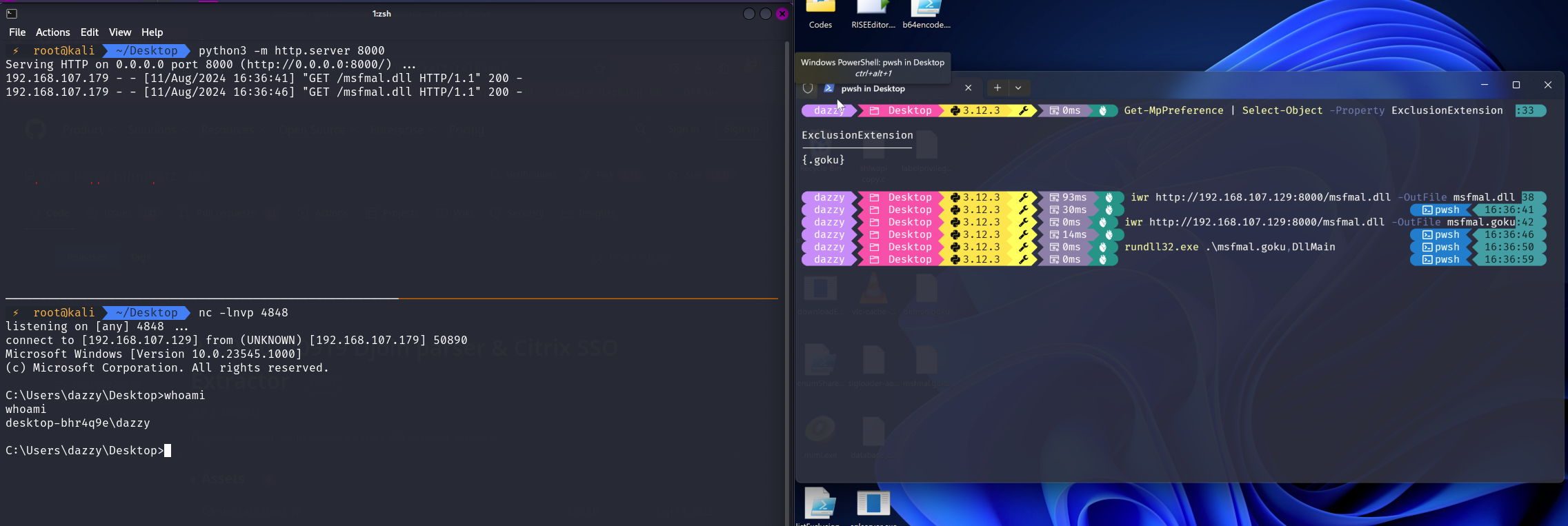Click the 14ms execution time segment
This screenshot has height=526, width=1568.
[1069, 234]
